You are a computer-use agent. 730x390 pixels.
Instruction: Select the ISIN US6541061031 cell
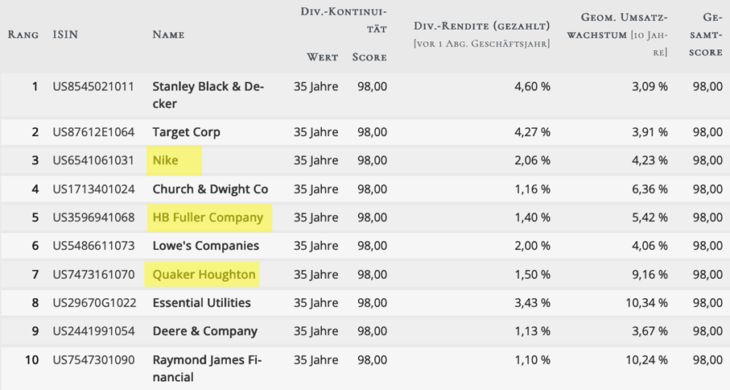pos(93,161)
